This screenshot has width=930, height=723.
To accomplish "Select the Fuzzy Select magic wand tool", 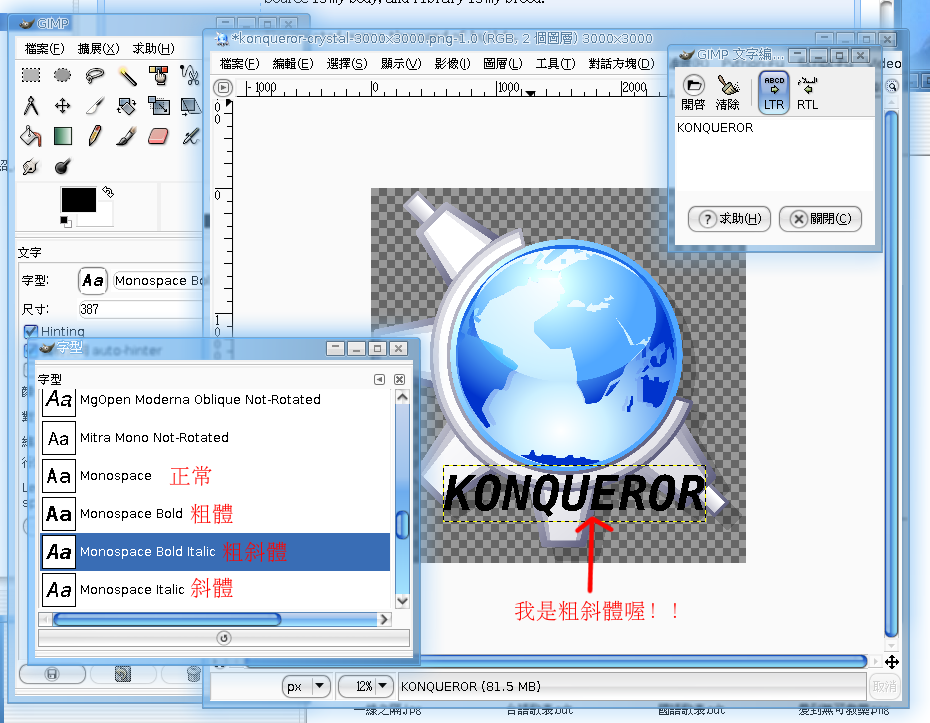I will click(x=126, y=75).
